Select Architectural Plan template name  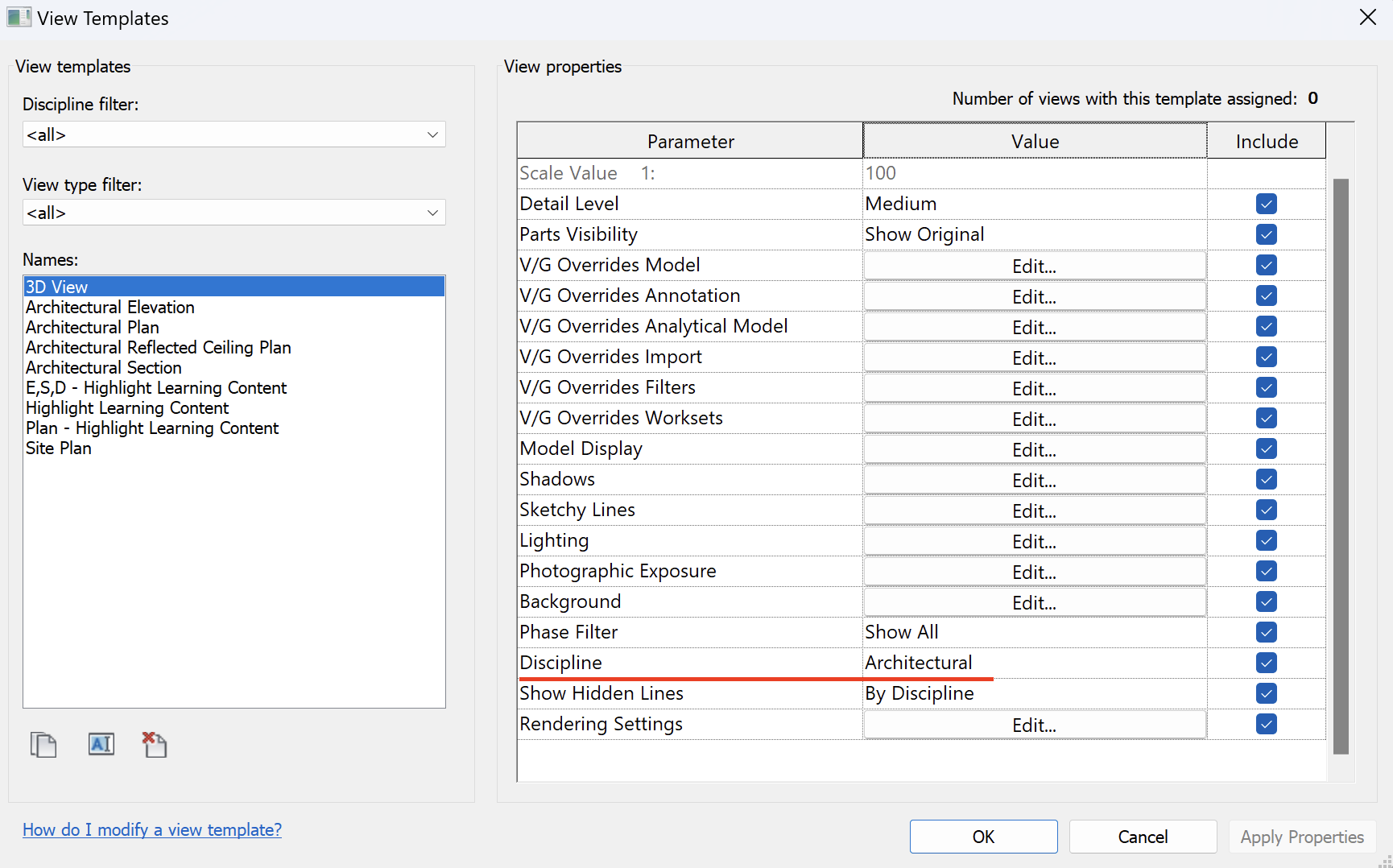[93, 328]
